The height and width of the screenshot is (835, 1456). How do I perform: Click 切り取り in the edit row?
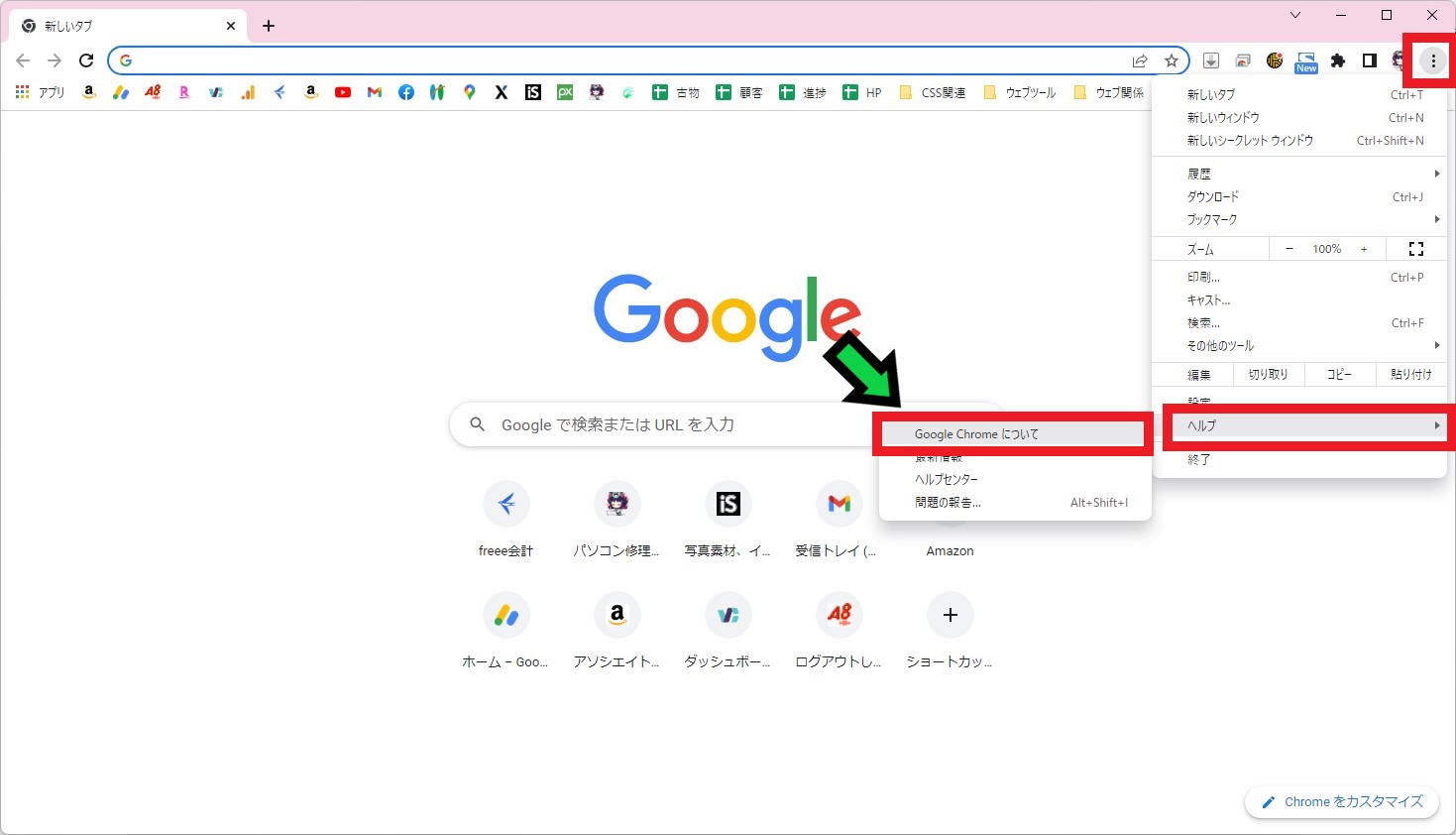click(1268, 374)
